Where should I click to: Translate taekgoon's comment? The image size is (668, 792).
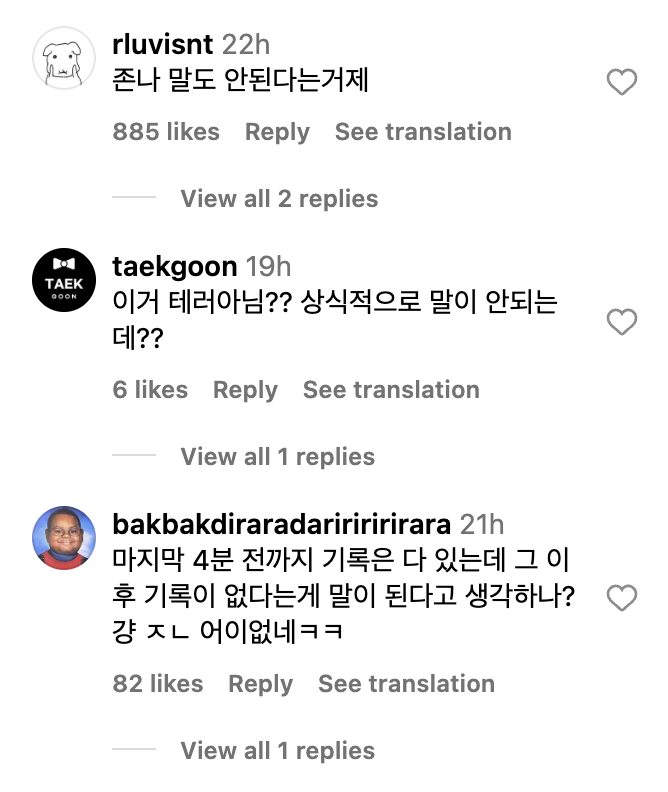(391, 390)
